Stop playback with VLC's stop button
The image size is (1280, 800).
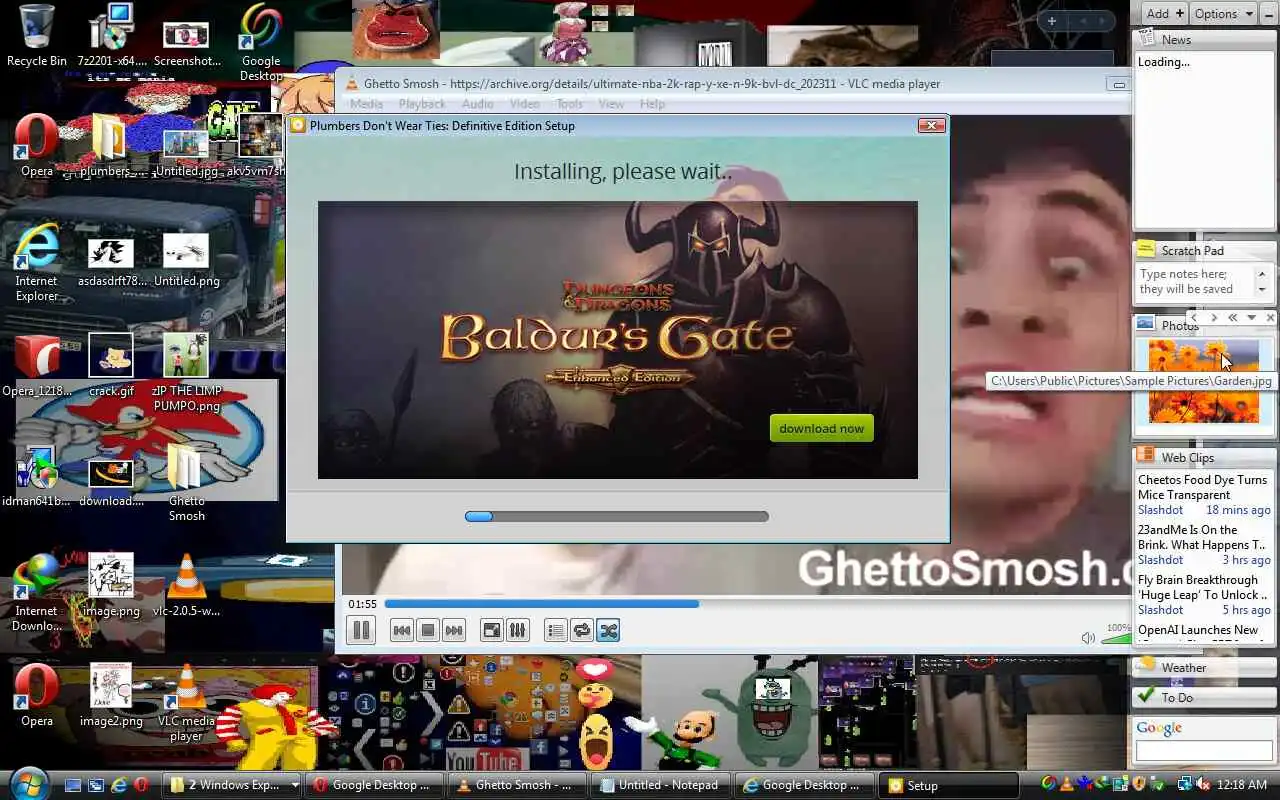coord(428,630)
